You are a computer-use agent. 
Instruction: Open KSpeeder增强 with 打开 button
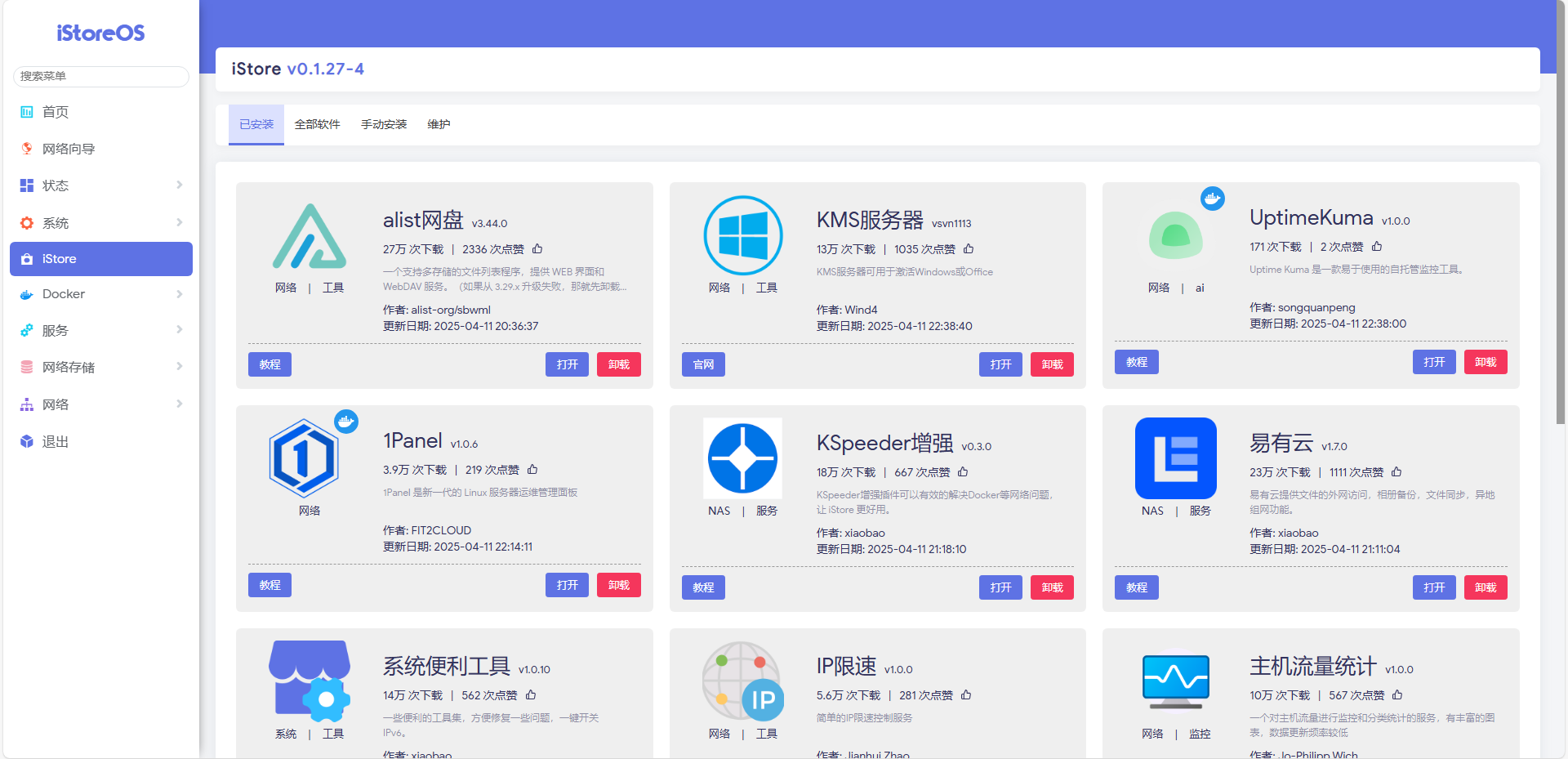[x=1000, y=587]
